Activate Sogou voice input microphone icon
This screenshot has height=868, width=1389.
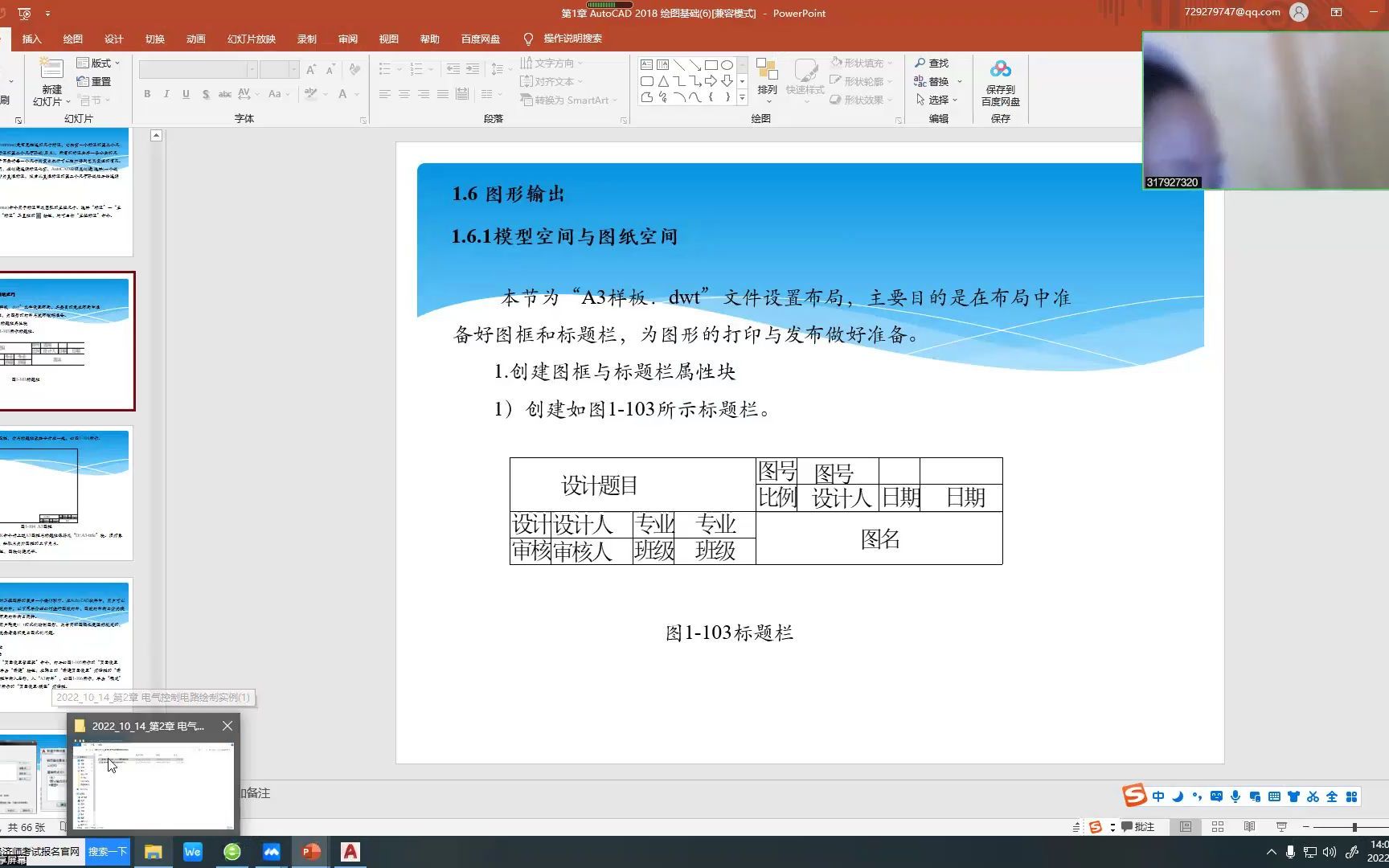pyautogui.click(x=1235, y=796)
